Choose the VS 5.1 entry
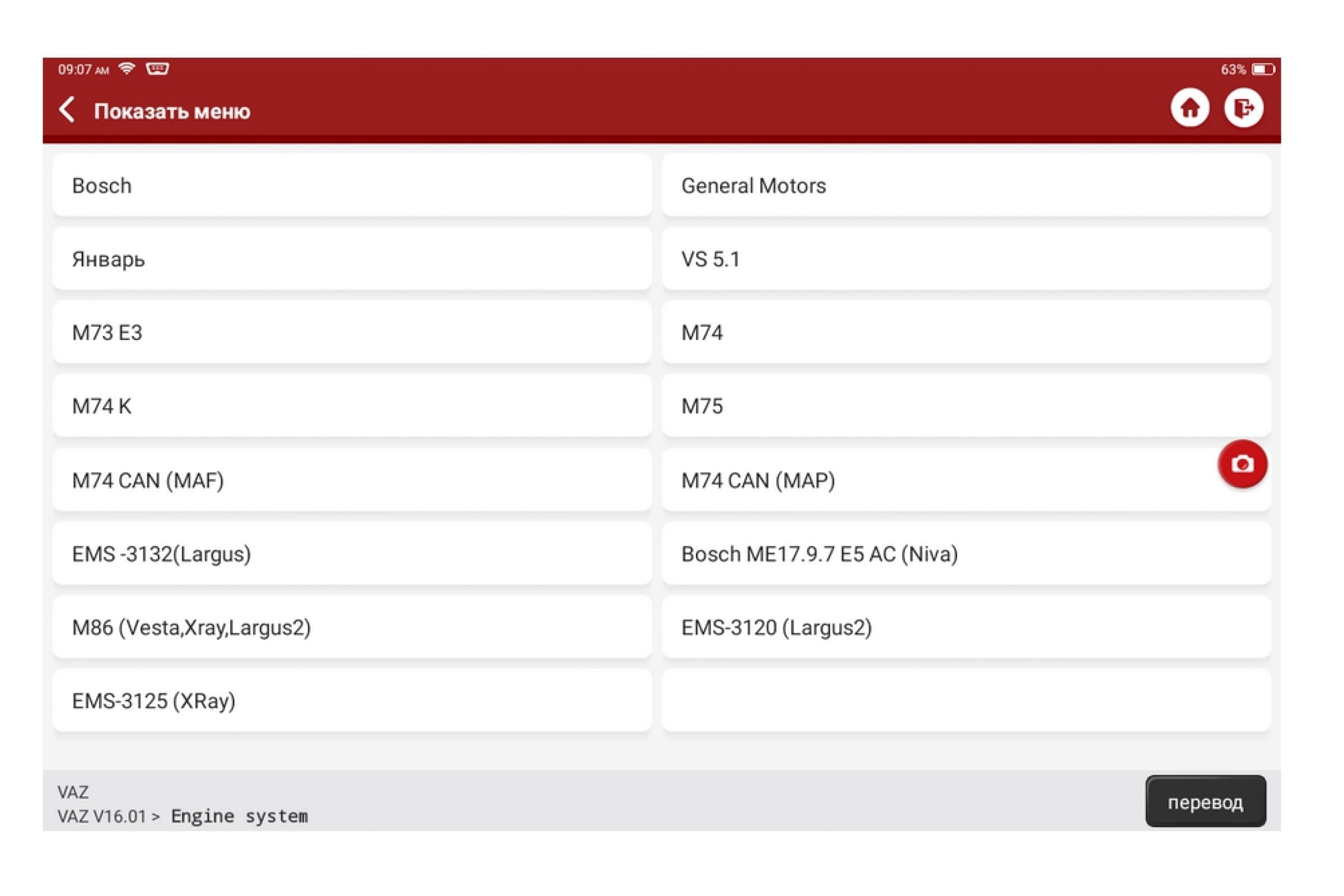 click(x=967, y=259)
